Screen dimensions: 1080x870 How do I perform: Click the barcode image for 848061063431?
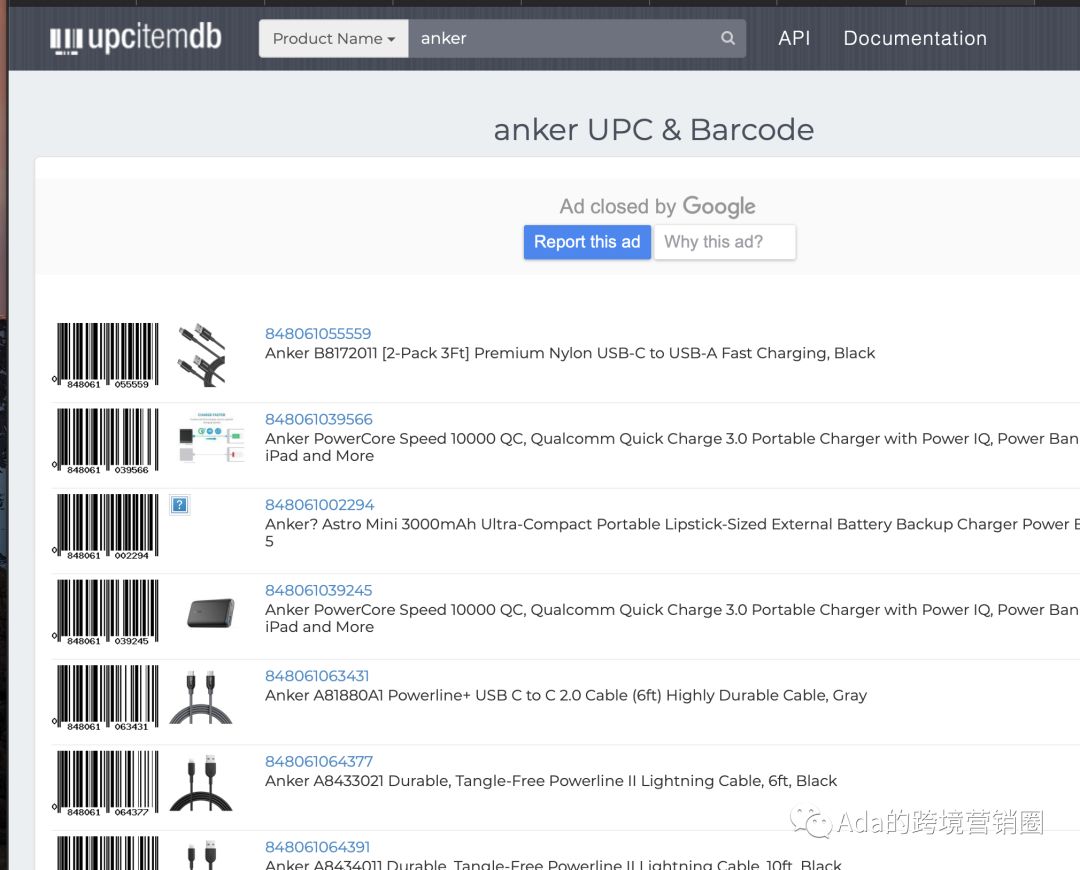[x=106, y=697]
